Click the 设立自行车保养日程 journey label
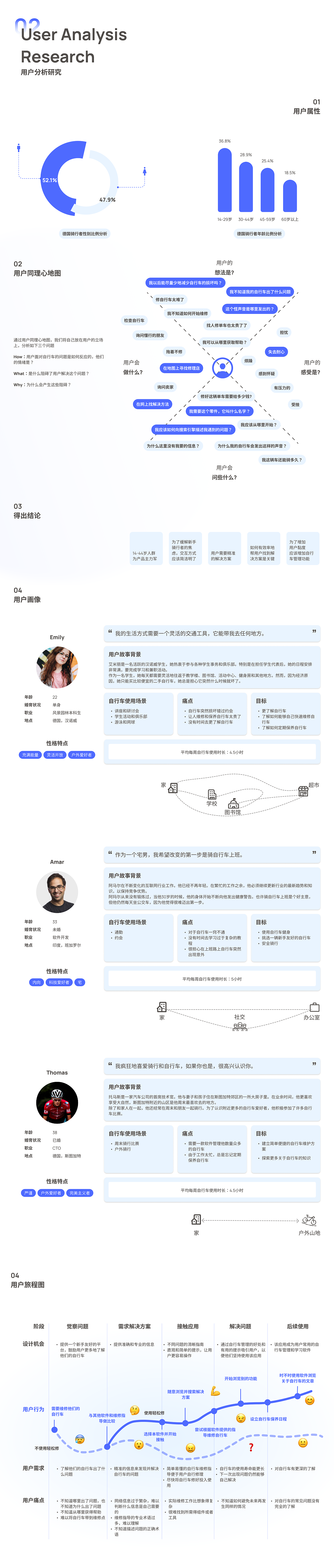Viewport: 334px width, 1568px height. click(x=268, y=1419)
